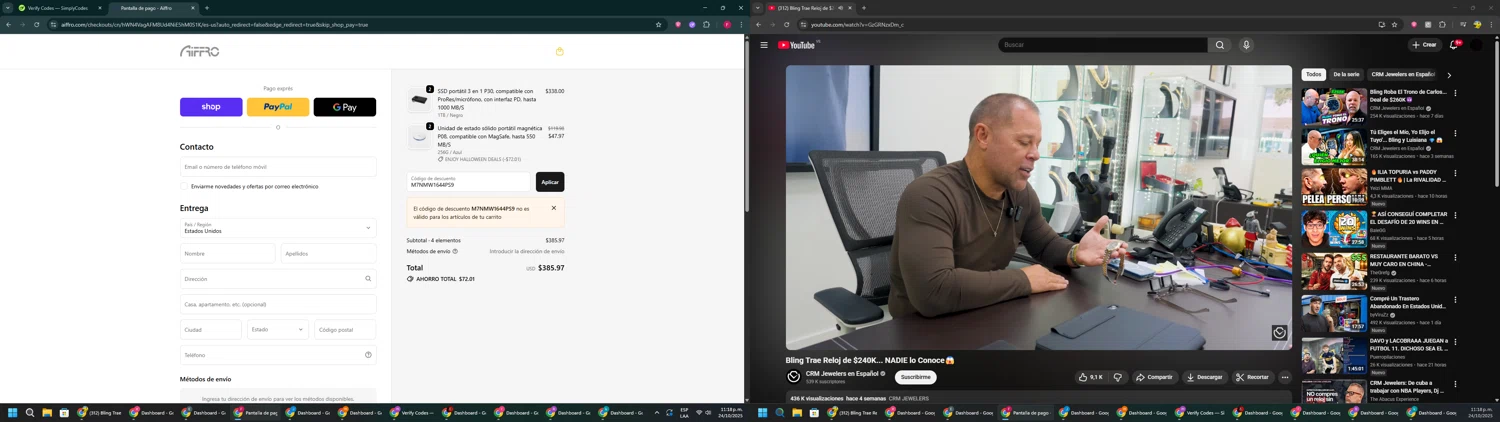
Task: Click the Ciudad input field
Action: 211,329
